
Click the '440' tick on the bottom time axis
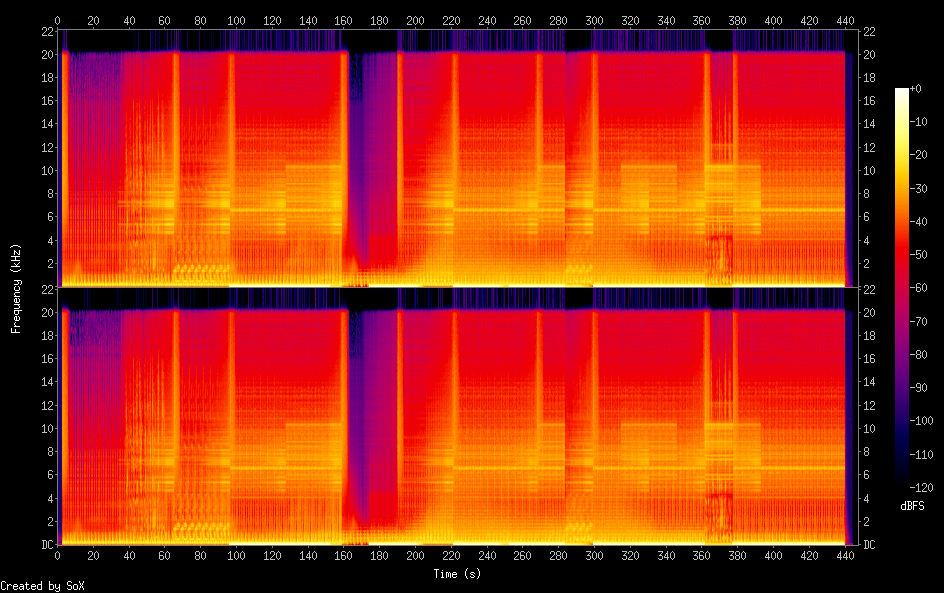coord(846,557)
